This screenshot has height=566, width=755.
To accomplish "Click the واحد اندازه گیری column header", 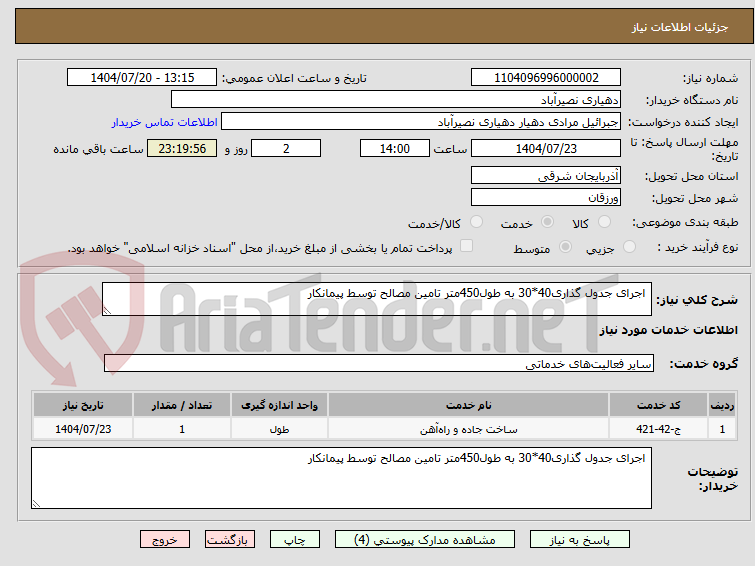I will 279,405.
